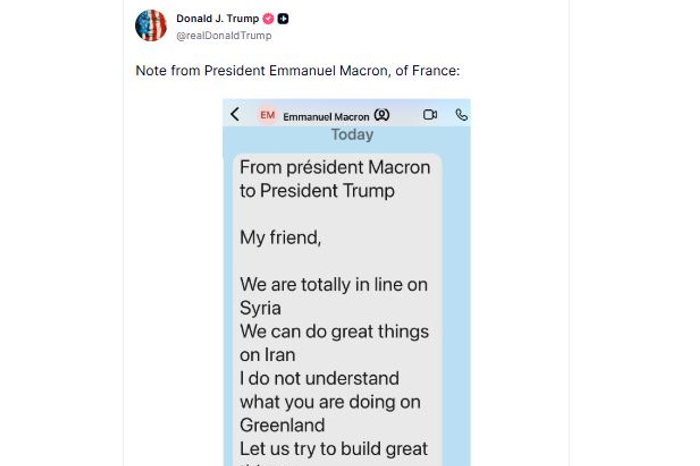700x466 pixels.
Task: Click the 'From président Macron' message heading
Action: point(334,168)
